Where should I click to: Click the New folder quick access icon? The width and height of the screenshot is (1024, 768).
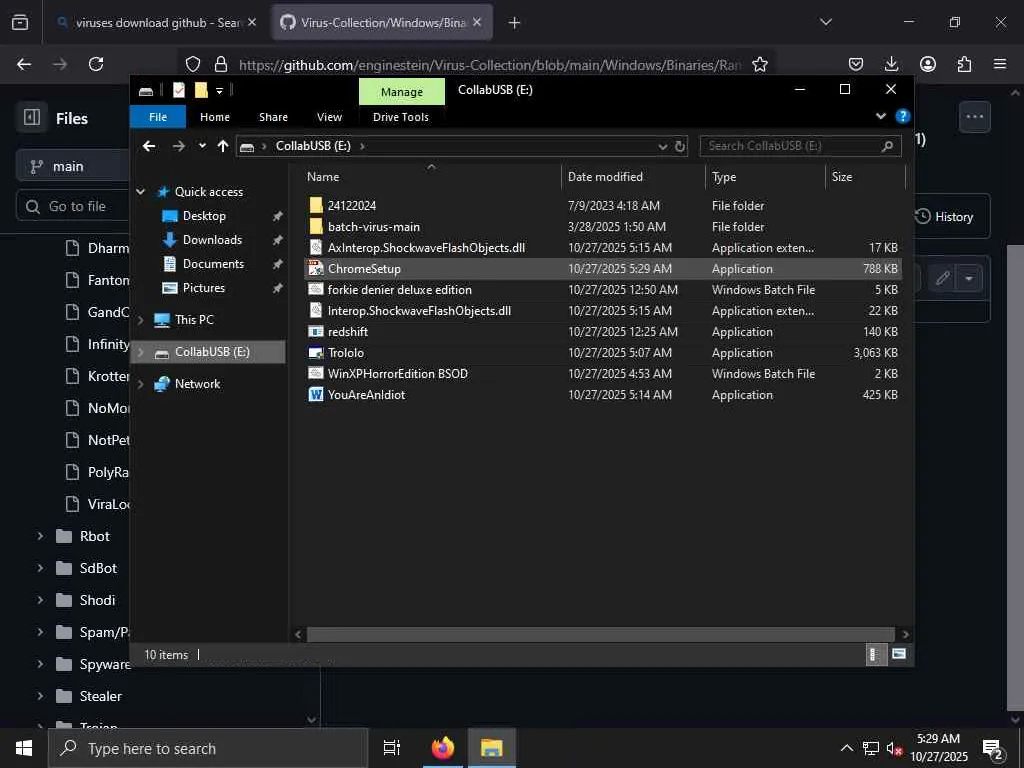pyautogui.click(x=201, y=90)
